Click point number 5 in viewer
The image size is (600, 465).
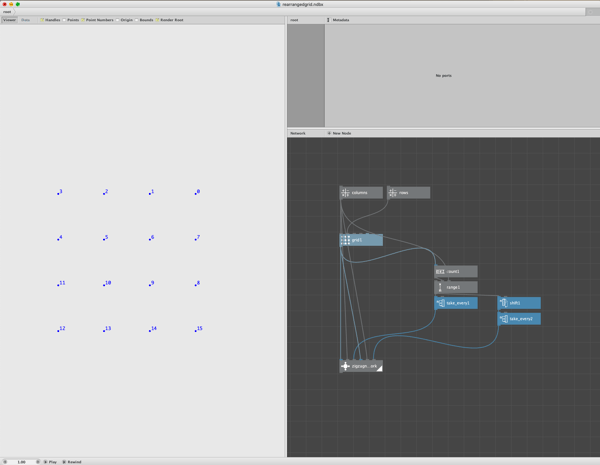pyautogui.click(x=106, y=238)
